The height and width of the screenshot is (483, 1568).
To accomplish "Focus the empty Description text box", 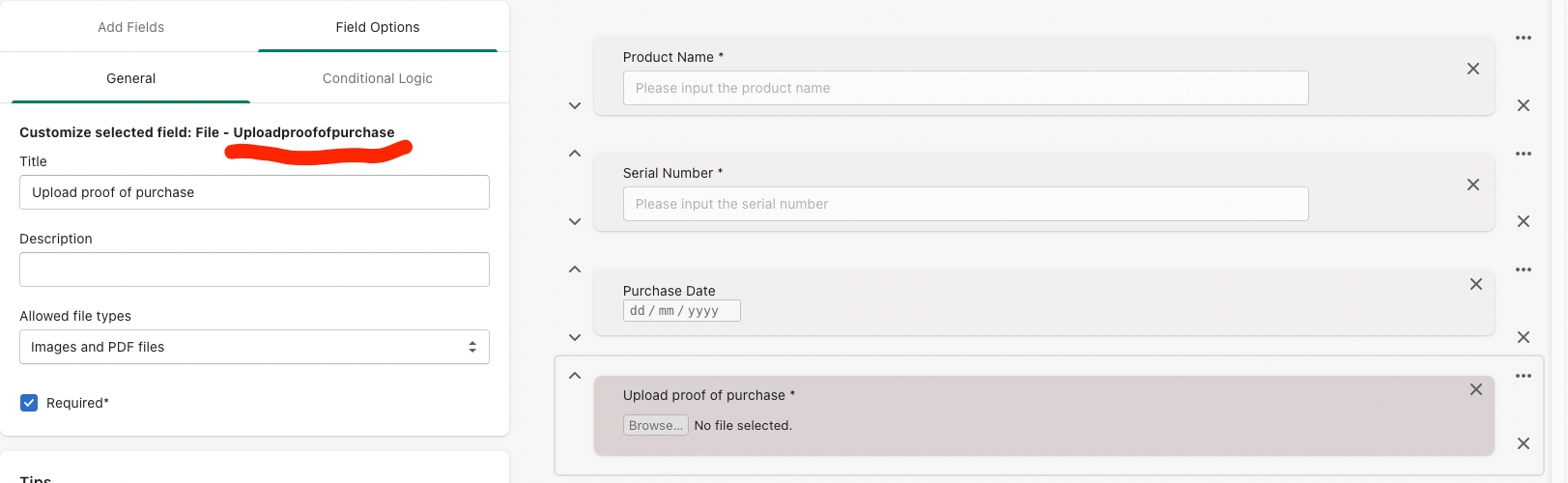I will tap(254, 270).
